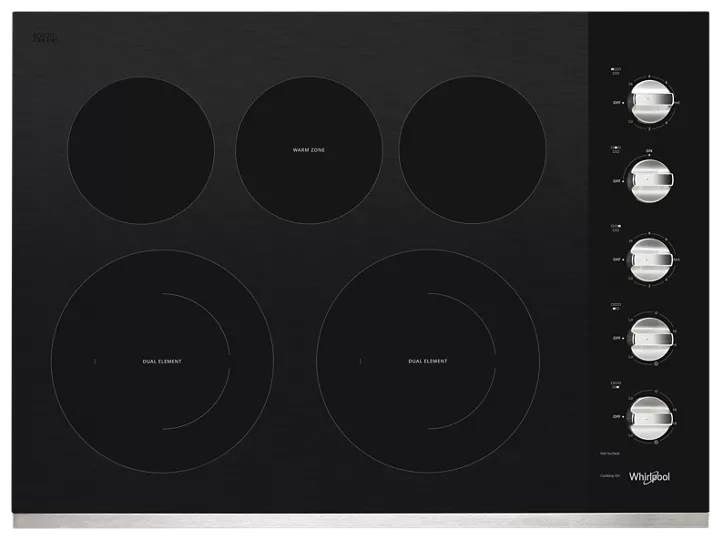Click the ON marking above the second knob
Image resolution: width=721 pixels, height=540 pixels.
coord(648,151)
